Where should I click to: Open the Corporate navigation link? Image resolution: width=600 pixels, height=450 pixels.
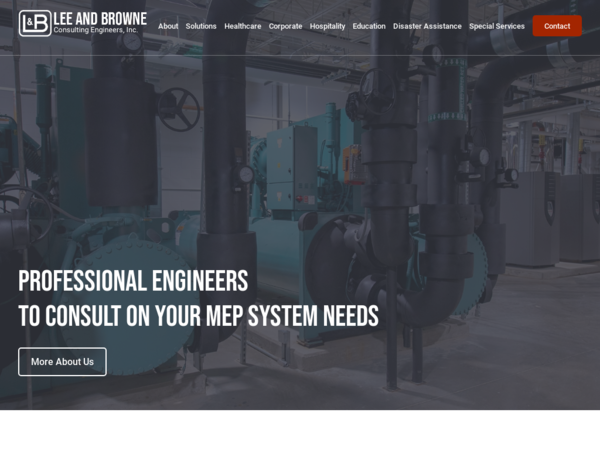pyautogui.click(x=285, y=26)
